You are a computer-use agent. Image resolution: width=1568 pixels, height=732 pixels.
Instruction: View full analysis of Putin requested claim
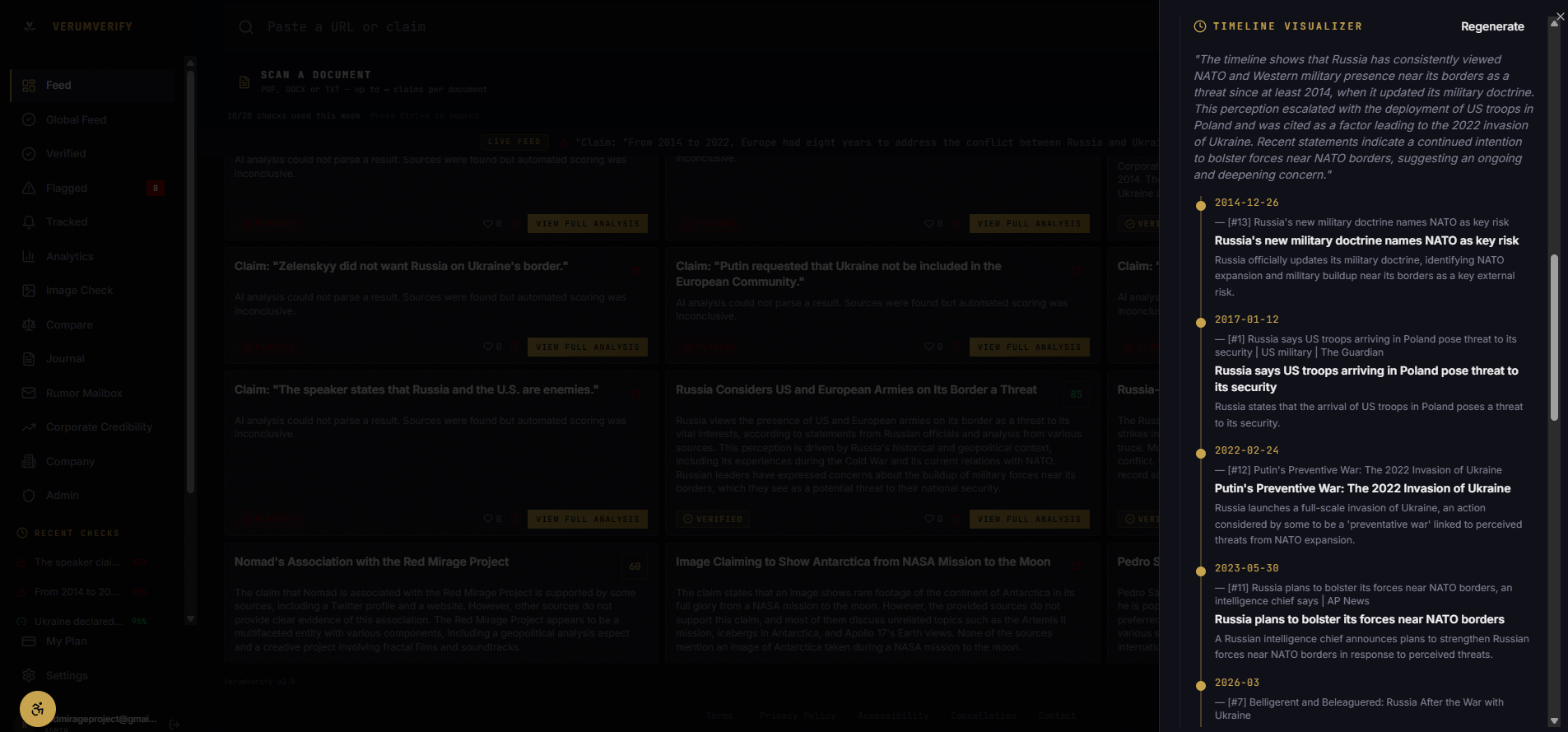1029,347
